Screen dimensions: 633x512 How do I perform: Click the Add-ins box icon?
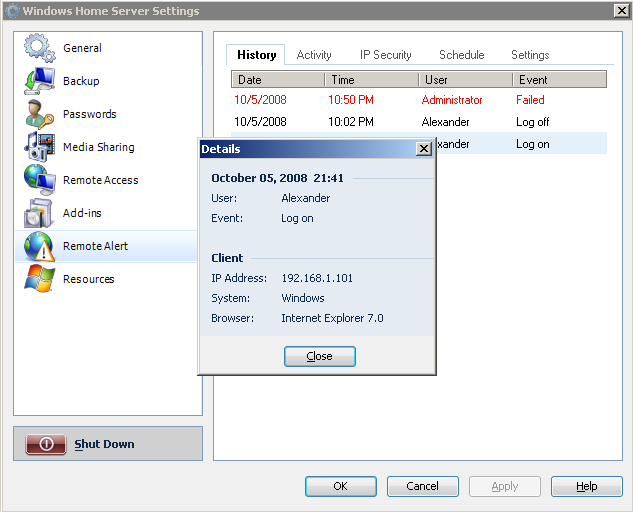pyautogui.click(x=38, y=213)
